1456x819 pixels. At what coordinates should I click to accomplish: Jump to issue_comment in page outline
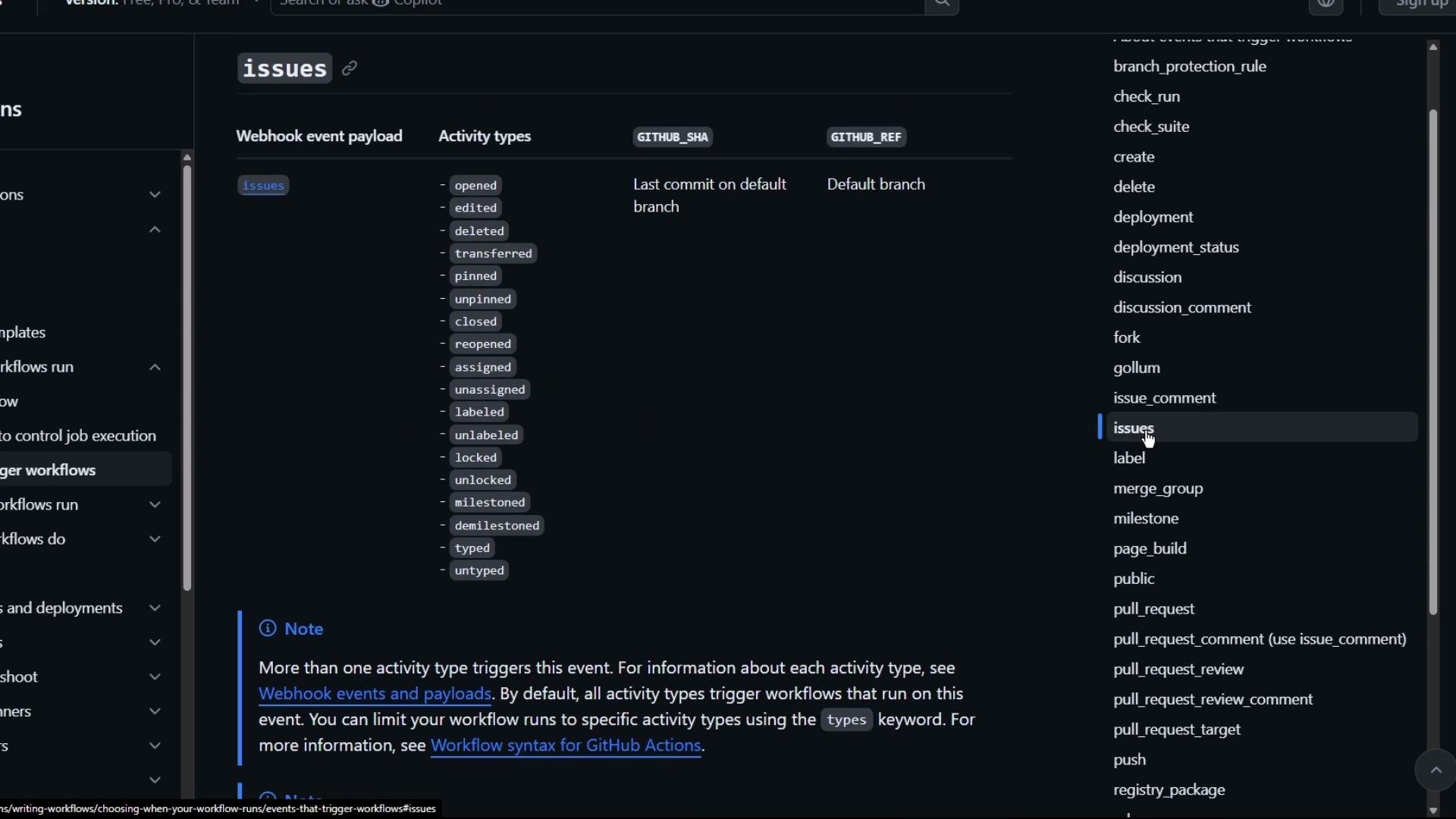tap(1165, 398)
